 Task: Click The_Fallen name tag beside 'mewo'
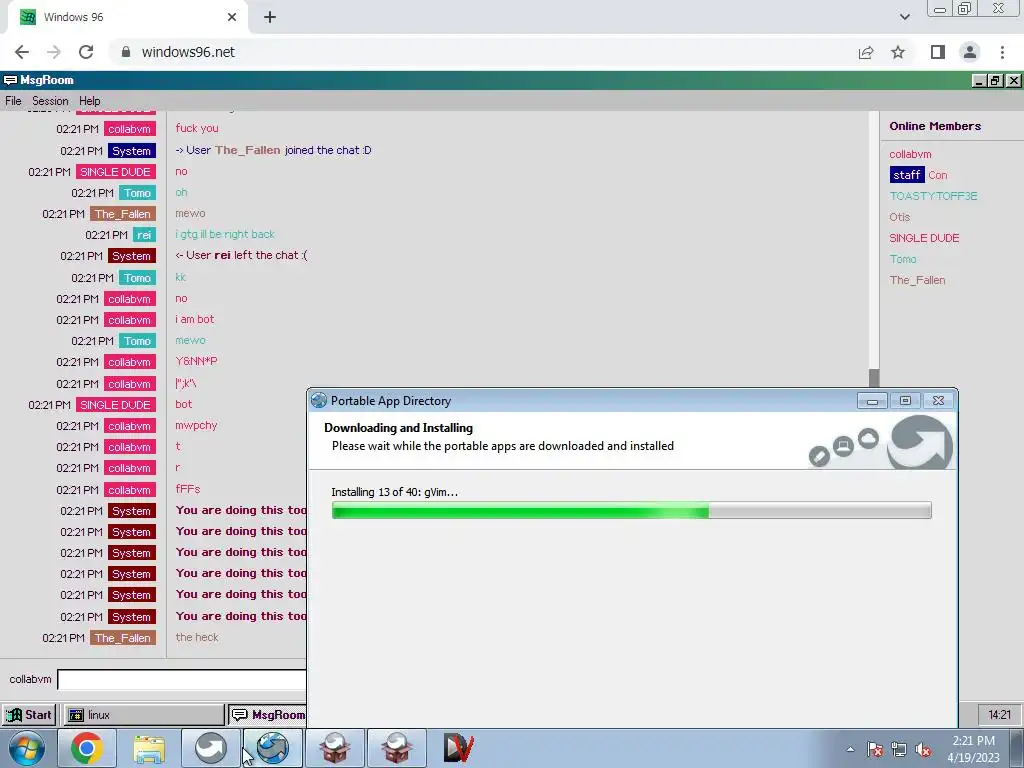pyautogui.click(x=123, y=214)
